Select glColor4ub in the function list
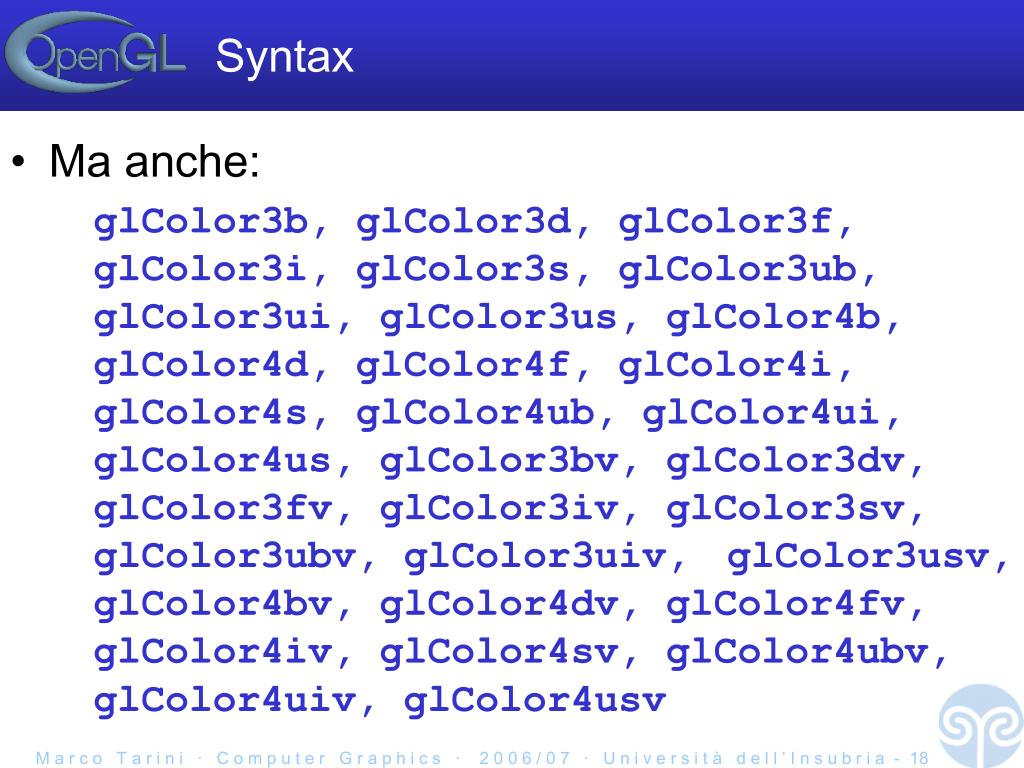This screenshot has height=768, width=1024. pos(475,414)
